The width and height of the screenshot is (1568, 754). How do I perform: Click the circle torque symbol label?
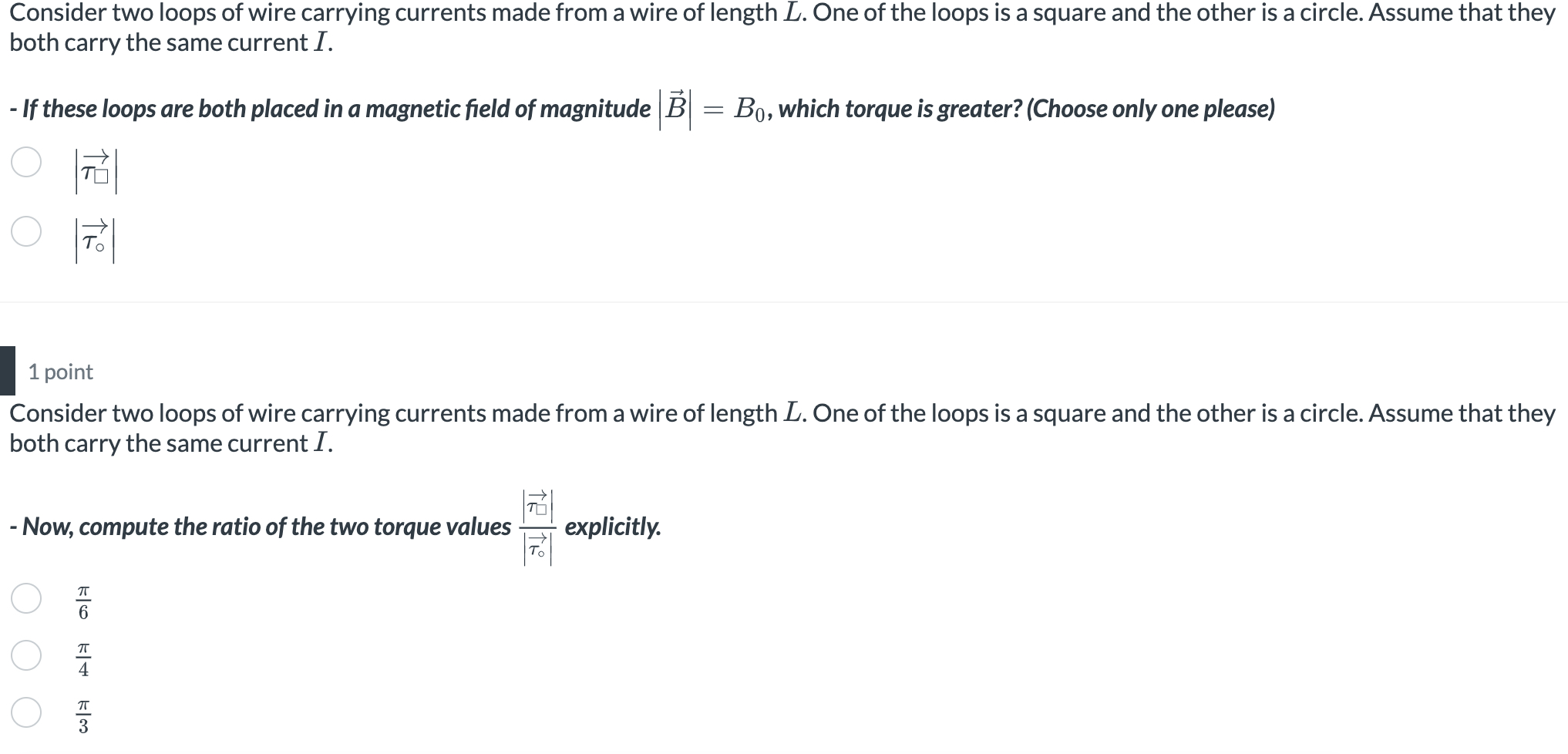point(96,239)
